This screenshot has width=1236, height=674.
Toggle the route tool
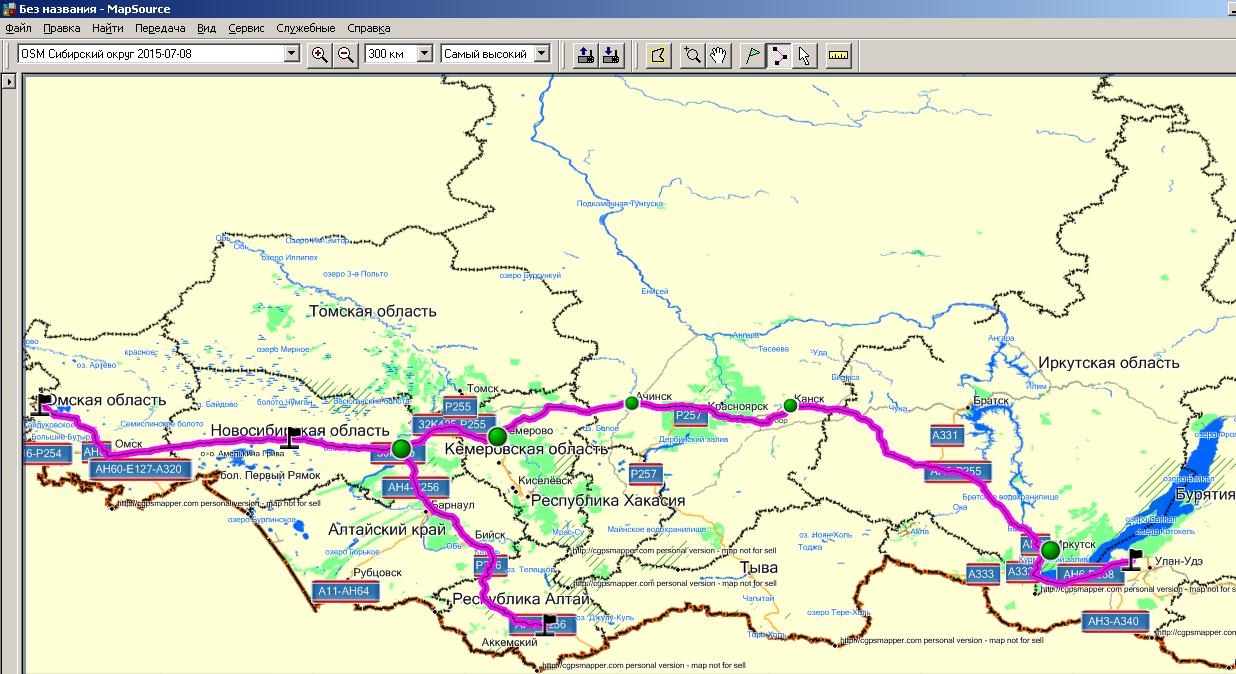778,54
